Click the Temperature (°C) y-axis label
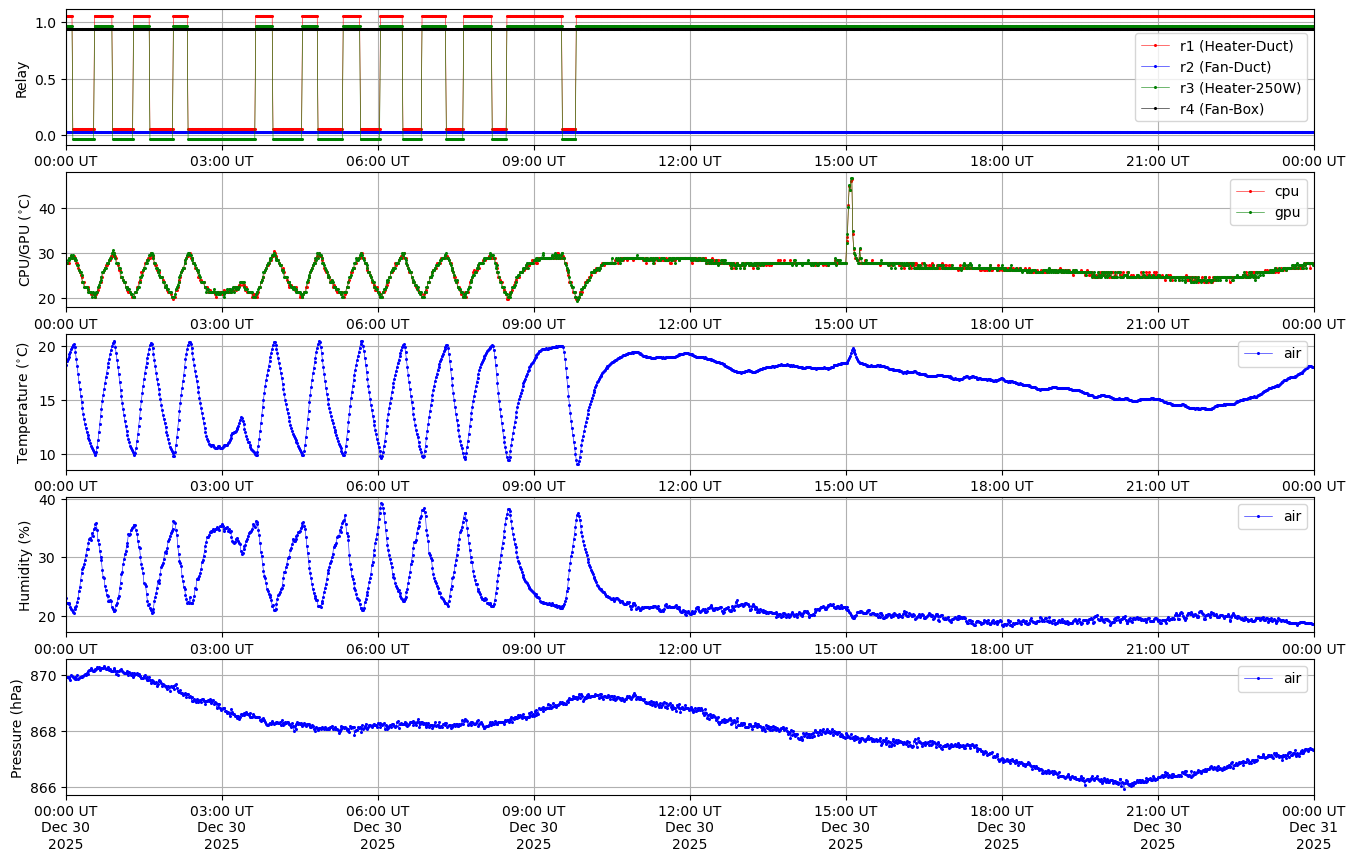The height and width of the screenshot is (861, 1355). click(22, 402)
